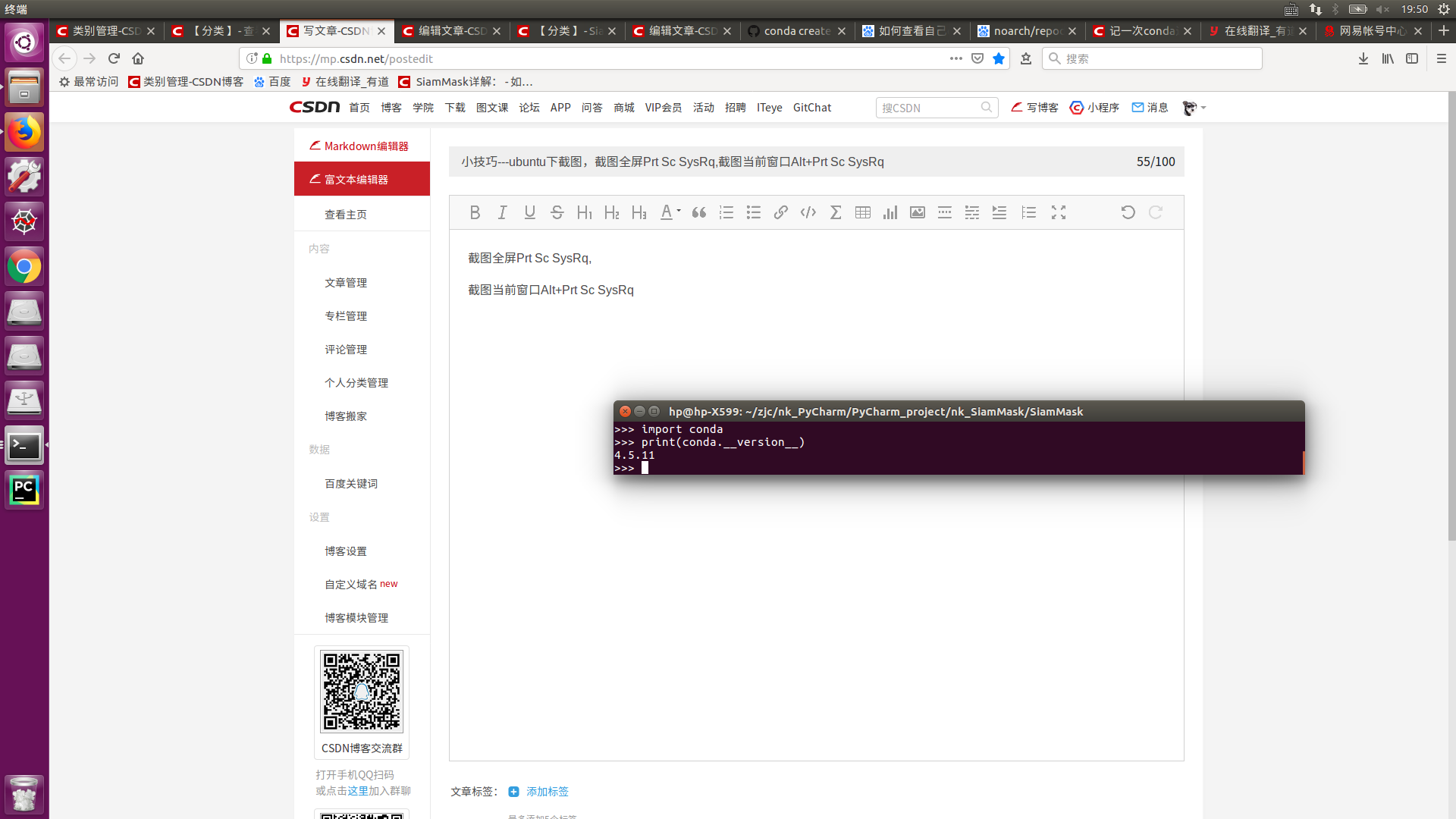1456x819 pixels.
Task: Open the page actions overflow menu in address bar
Action: click(955, 58)
